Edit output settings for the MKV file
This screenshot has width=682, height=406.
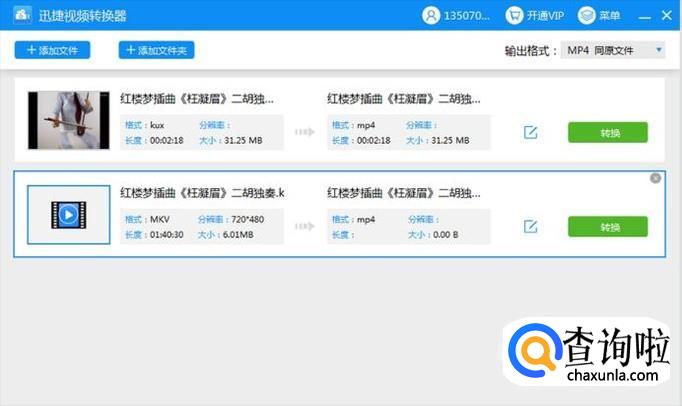(530, 227)
